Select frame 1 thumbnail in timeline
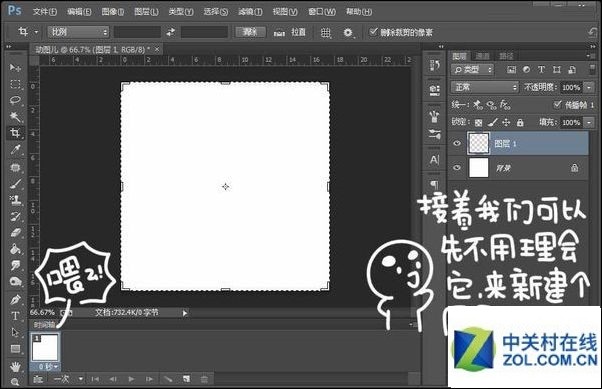 click(45, 347)
